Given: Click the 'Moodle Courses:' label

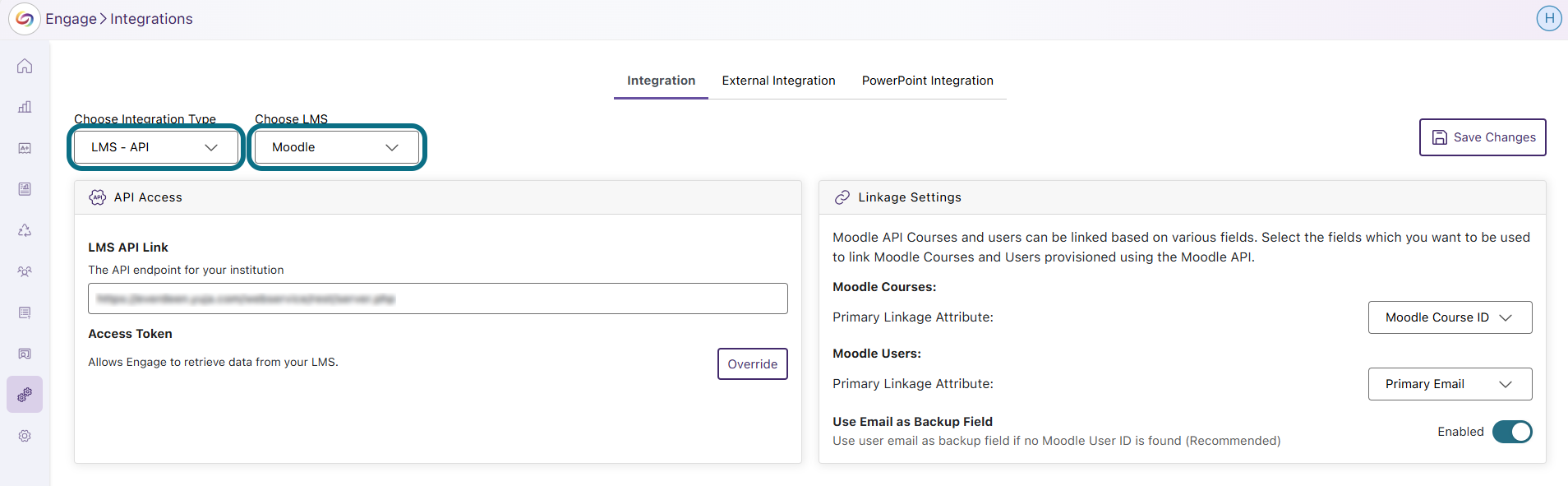Looking at the screenshot, I should [x=884, y=287].
